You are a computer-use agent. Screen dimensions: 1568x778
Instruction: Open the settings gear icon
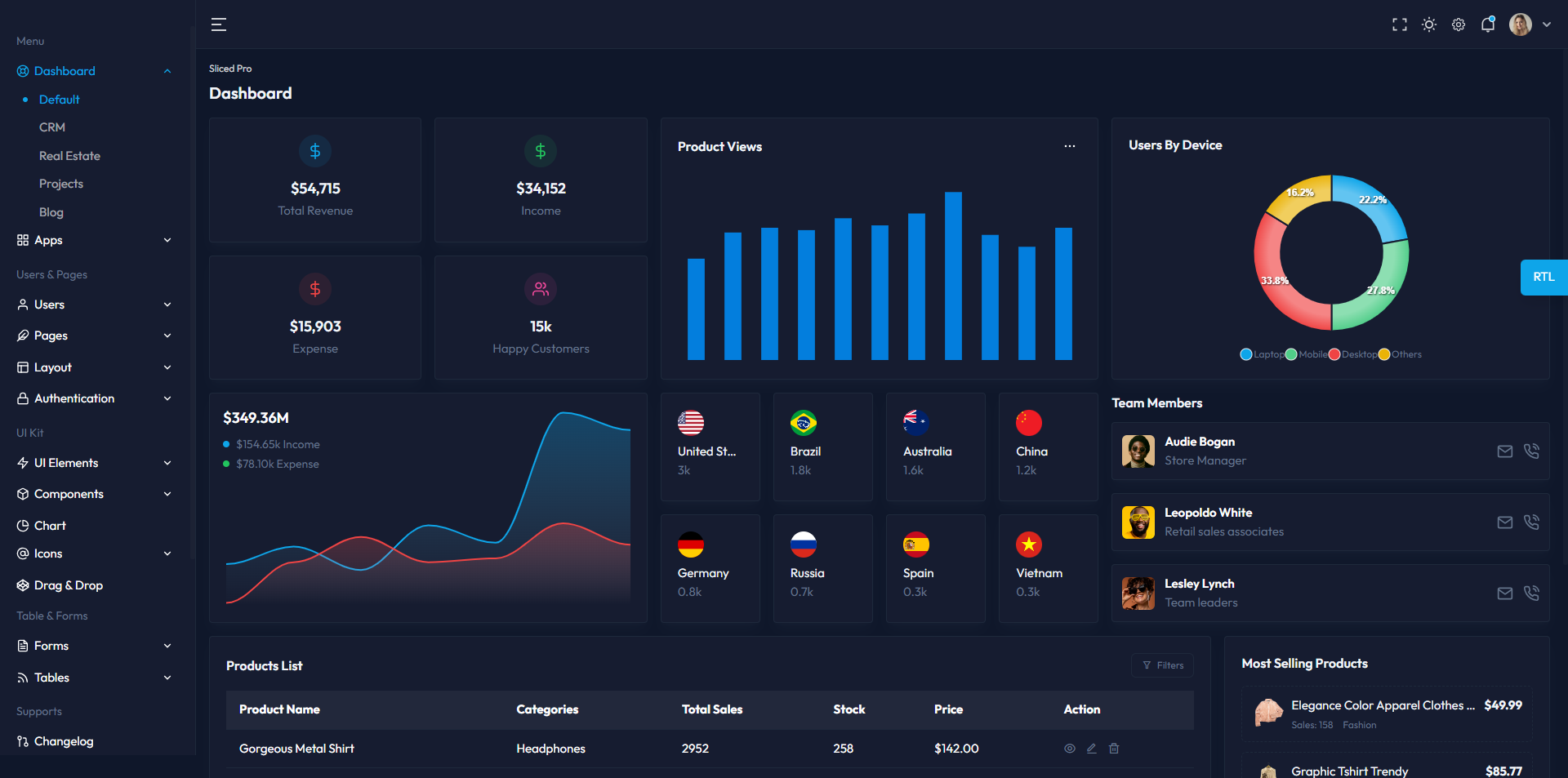pyautogui.click(x=1458, y=24)
